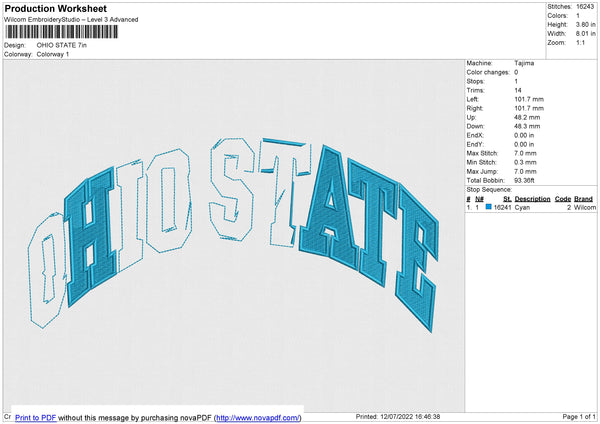Click the Cyan color swatch in Stop Sequence

point(488,207)
